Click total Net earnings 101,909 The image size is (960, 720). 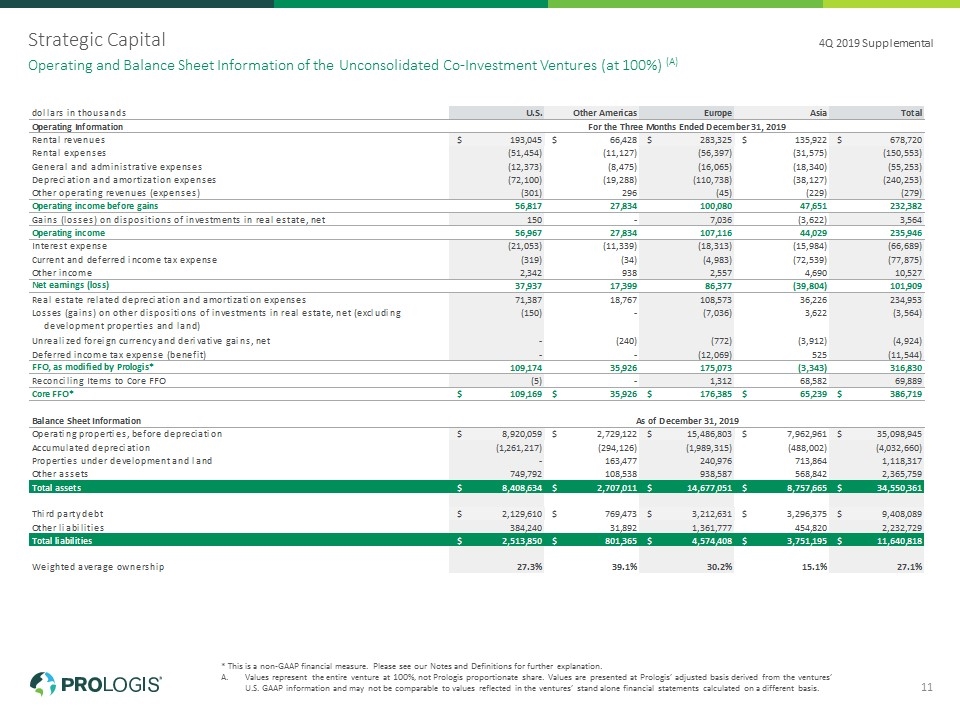pos(906,286)
